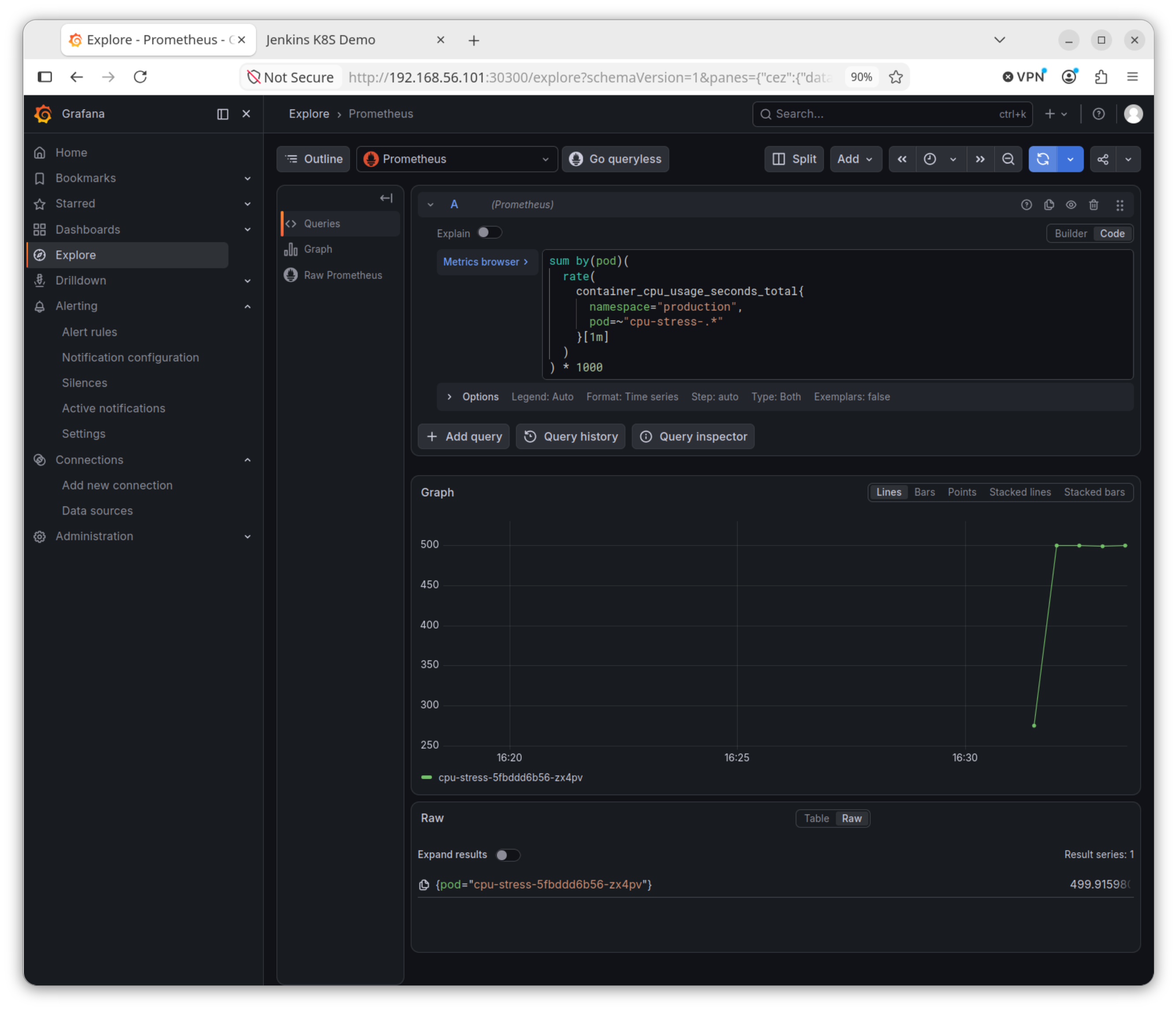Open the Query inspector
The width and height of the screenshot is (1176, 1011).
coord(693,437)
